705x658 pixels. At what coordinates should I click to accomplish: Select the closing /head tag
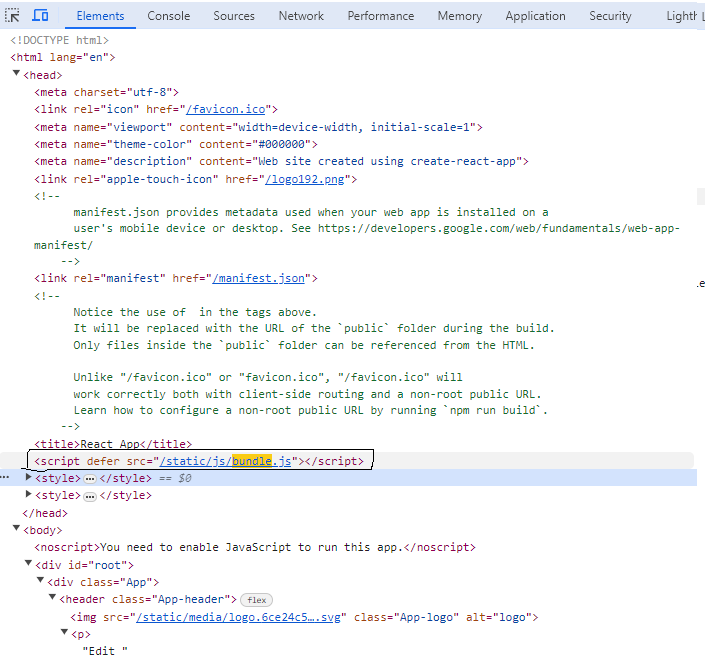45,513
